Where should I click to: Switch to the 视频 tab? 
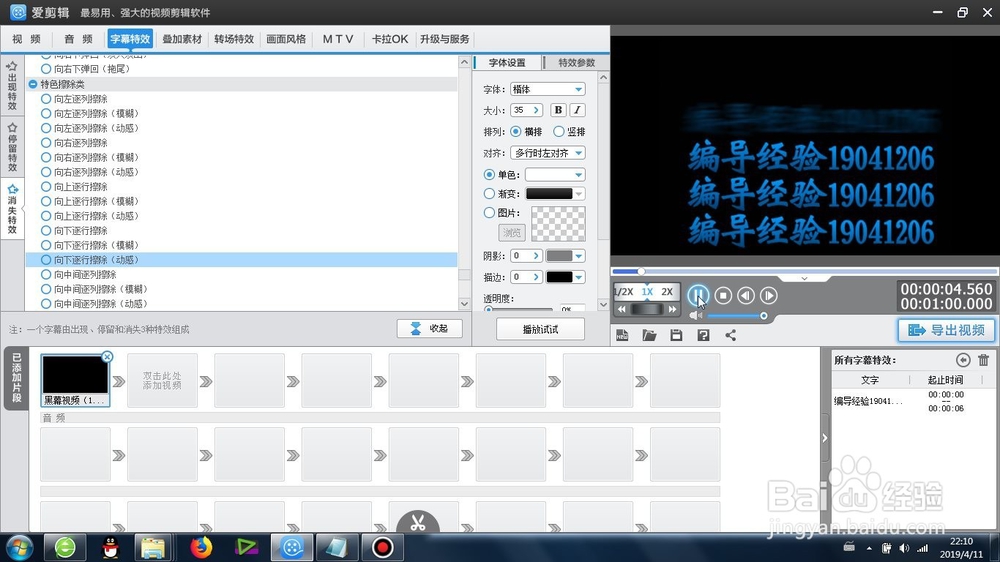(x=26, y=39)
